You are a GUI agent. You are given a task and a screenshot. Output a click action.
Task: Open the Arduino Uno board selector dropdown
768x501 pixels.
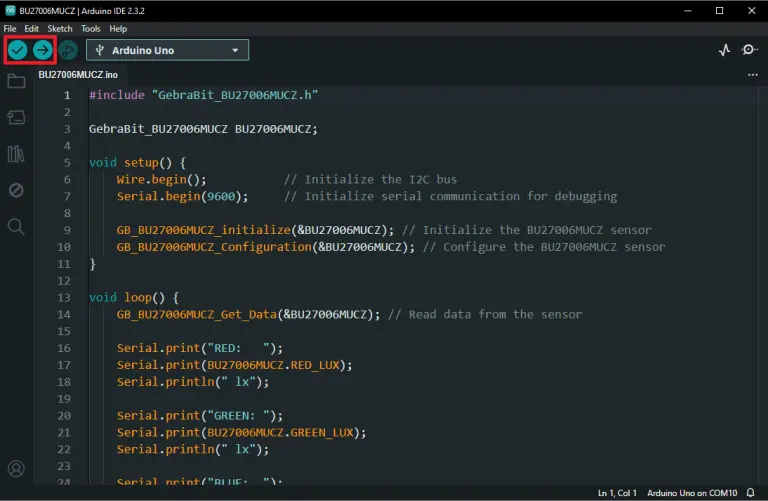(168, 50)
